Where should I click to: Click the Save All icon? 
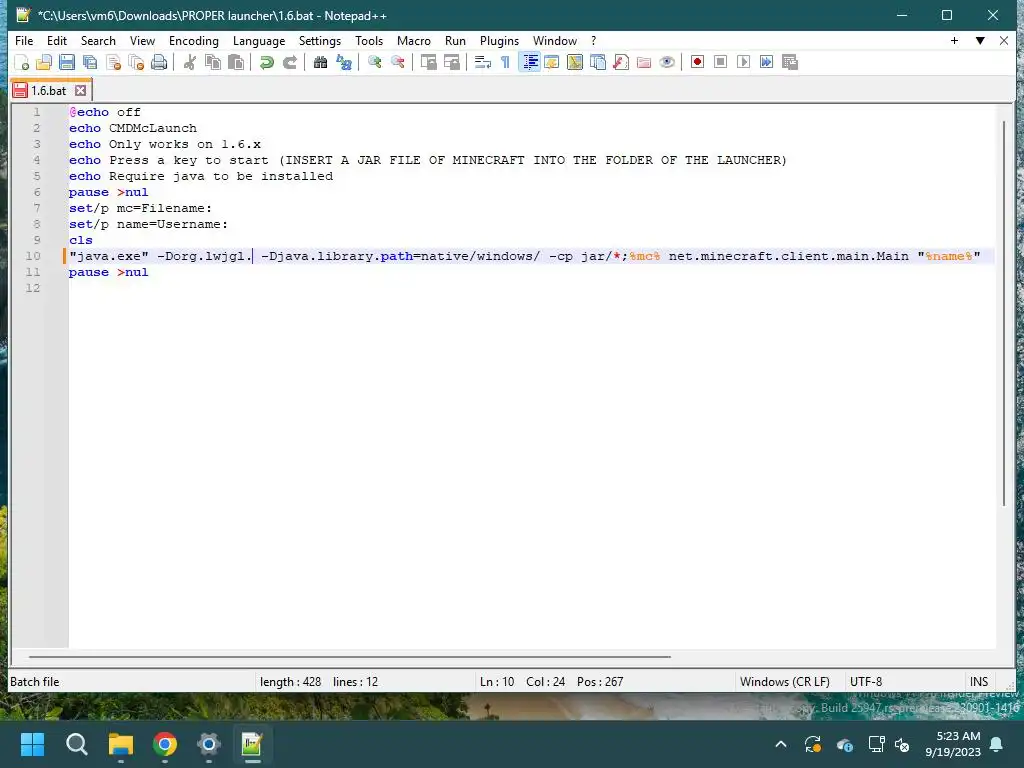(x=89, y=62)
